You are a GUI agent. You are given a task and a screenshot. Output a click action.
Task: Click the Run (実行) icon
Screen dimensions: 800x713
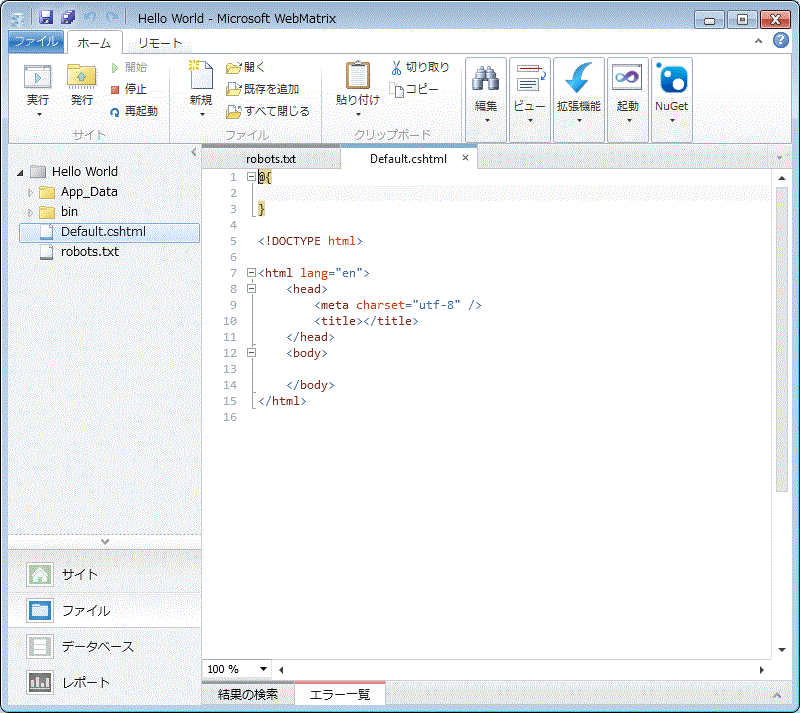(38, 77)
